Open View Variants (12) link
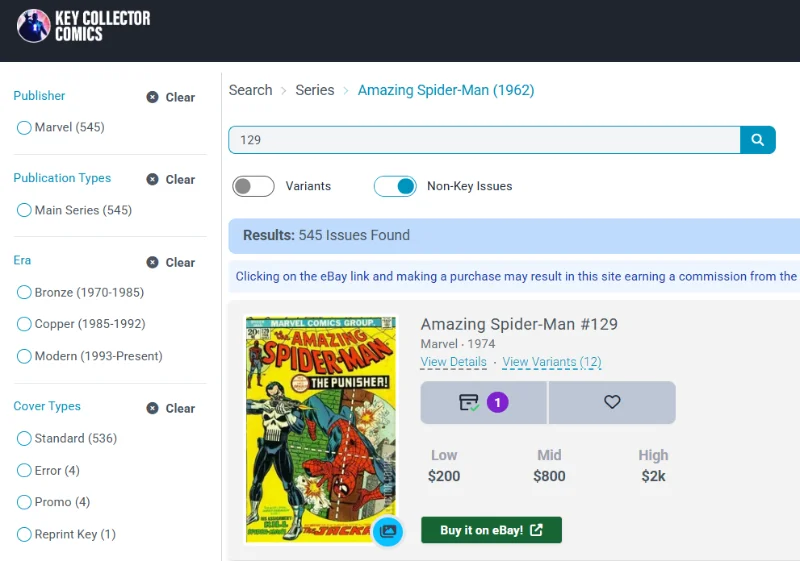 pyautogui.click(x=552, y=362)
